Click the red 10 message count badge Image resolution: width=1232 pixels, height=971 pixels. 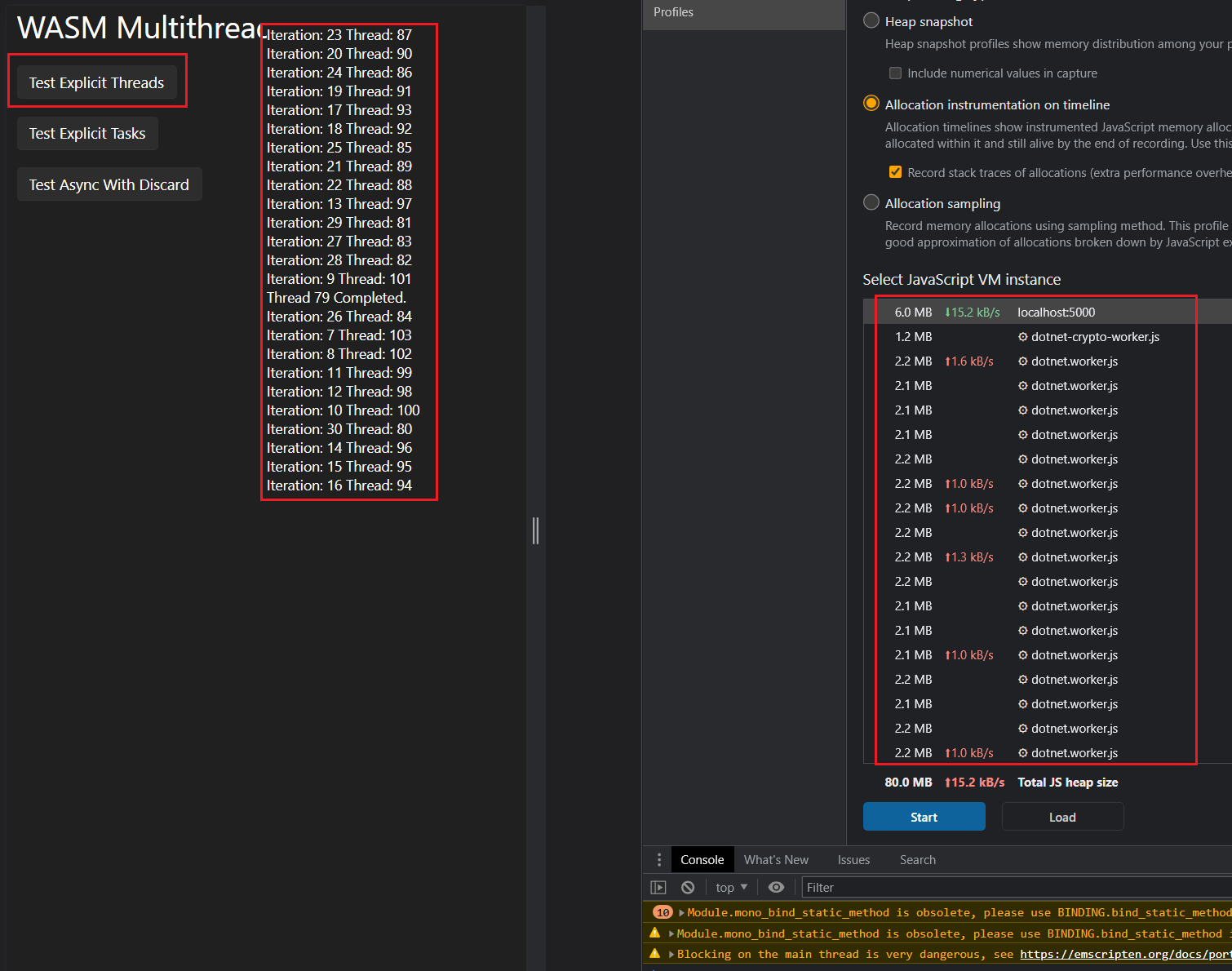pos(662,912)
